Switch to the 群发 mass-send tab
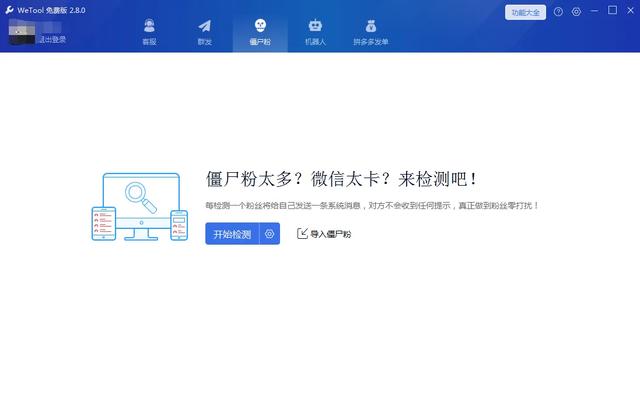 point(204,32)
